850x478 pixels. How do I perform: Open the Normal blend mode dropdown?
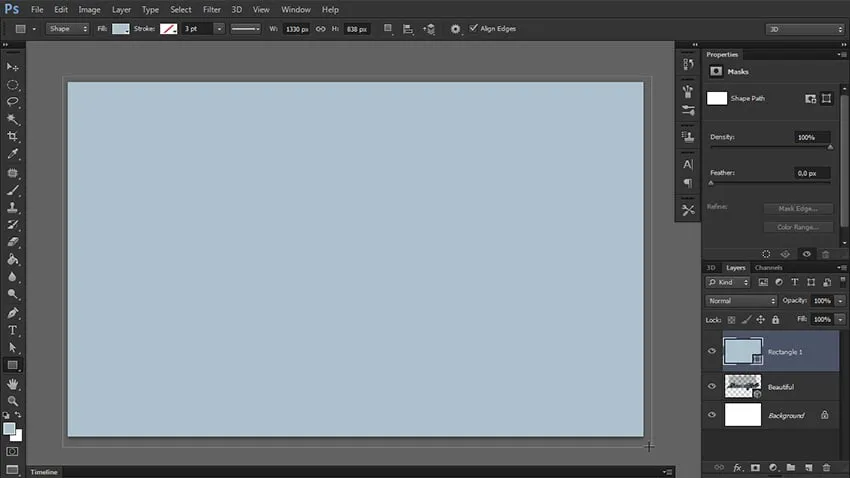(x=741, y=301)
